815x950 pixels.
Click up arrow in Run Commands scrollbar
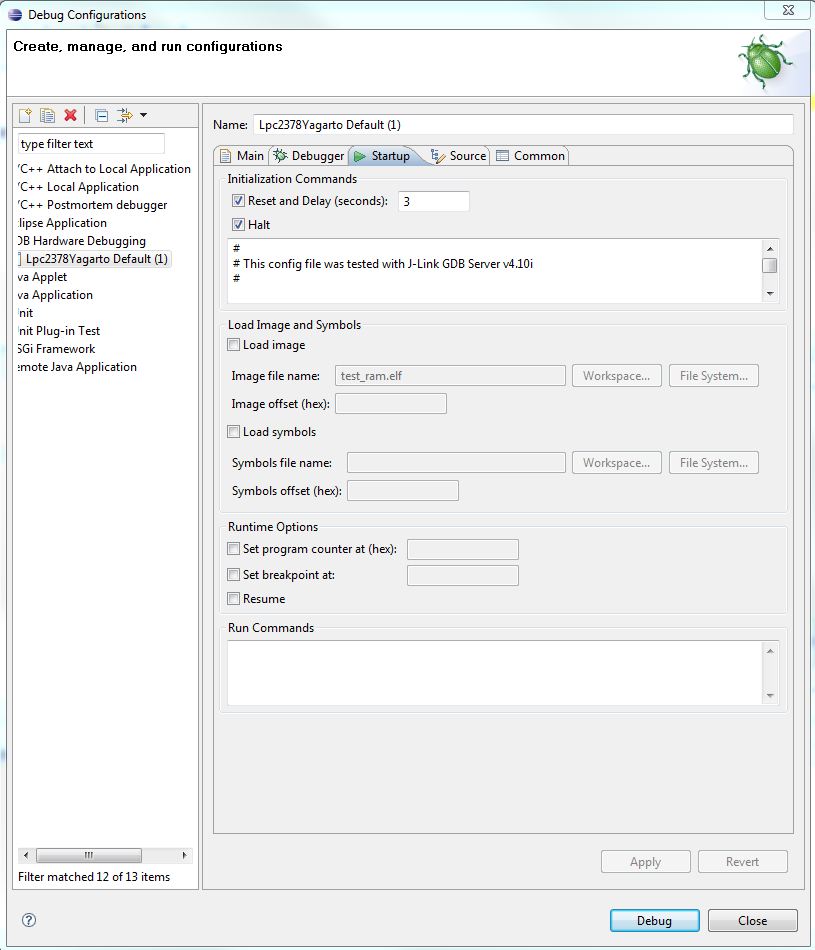click(x=770, y=651)
